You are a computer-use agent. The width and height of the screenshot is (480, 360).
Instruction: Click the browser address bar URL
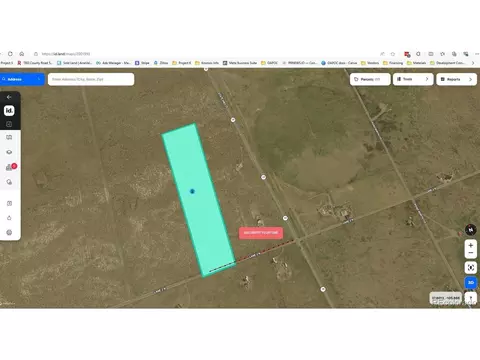(x=66, y=54)
